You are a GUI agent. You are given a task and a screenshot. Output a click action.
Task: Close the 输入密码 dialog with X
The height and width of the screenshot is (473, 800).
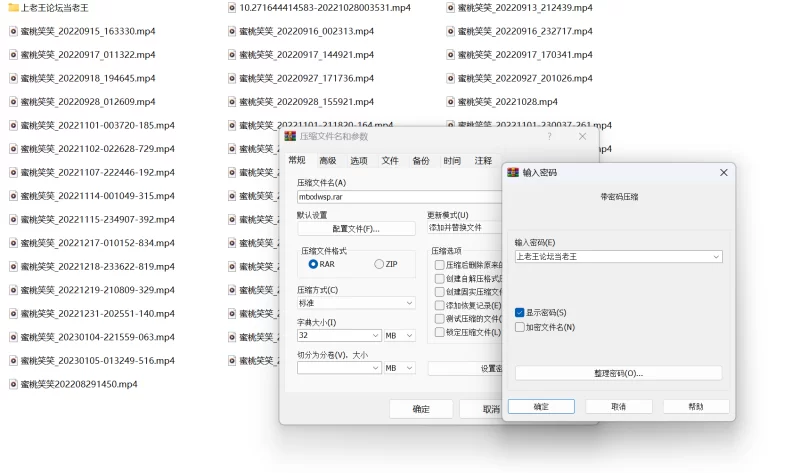723,172
